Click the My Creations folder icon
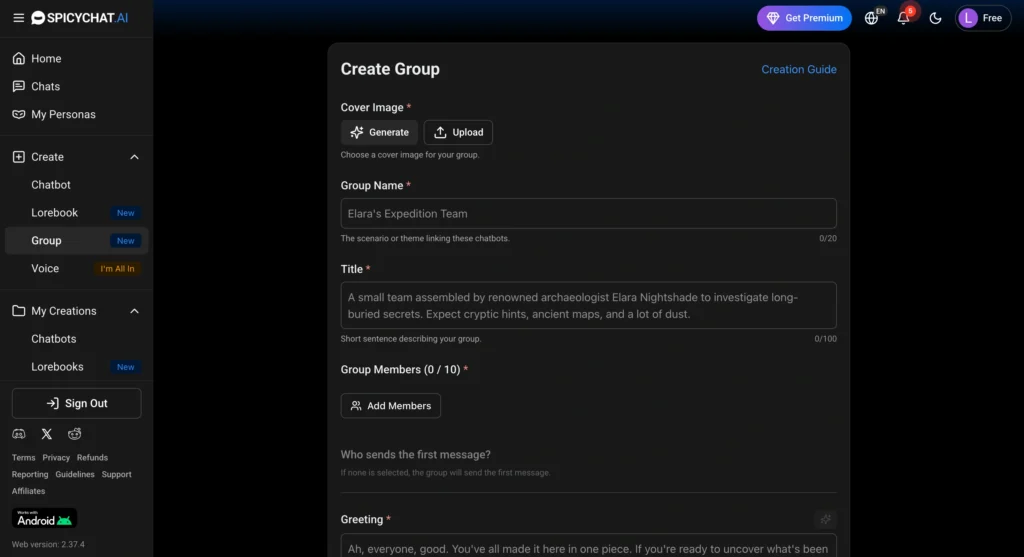 pyautogui.click(x=18, y=311)
